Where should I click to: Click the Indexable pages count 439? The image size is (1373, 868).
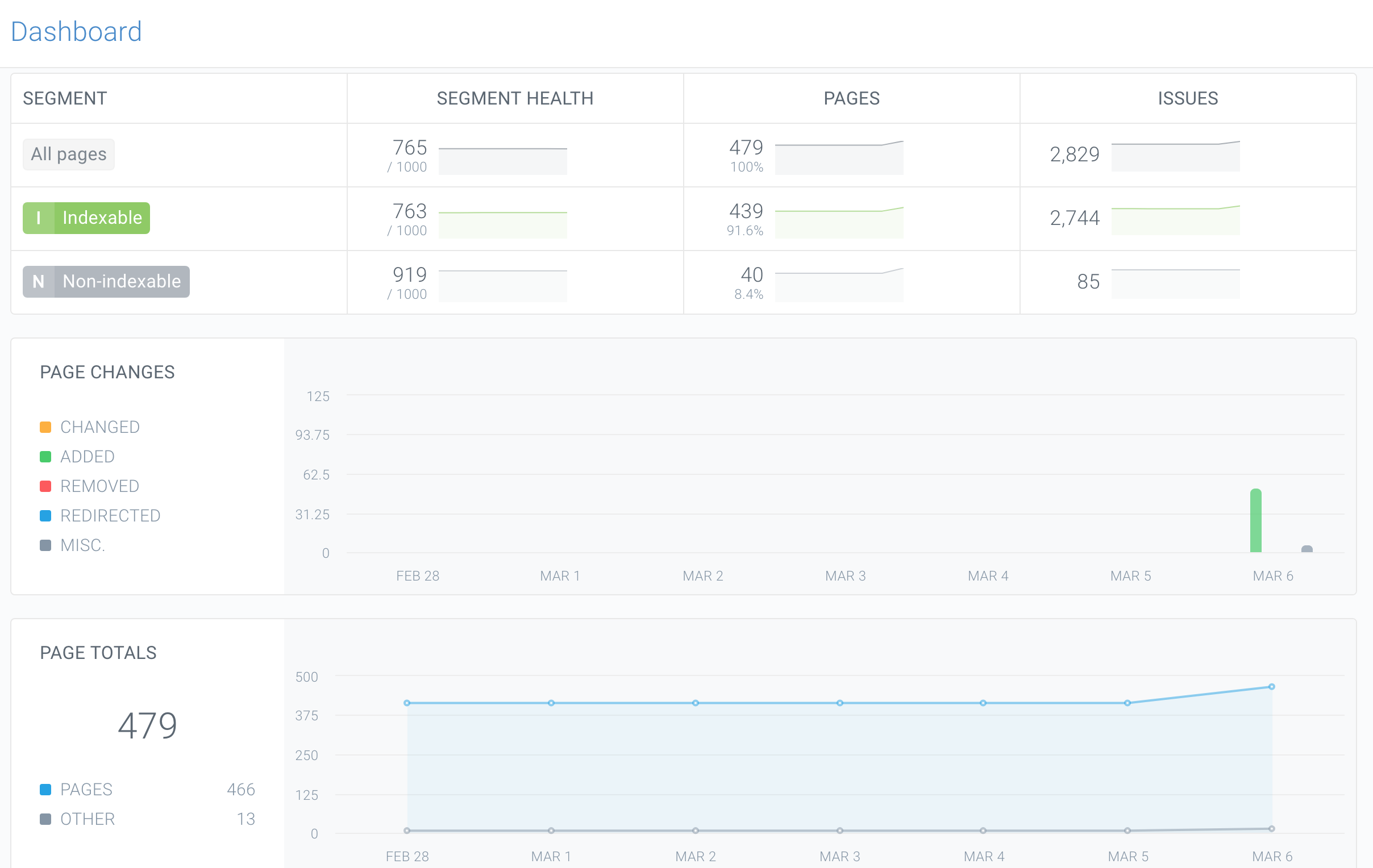click(x=746, y=211)
